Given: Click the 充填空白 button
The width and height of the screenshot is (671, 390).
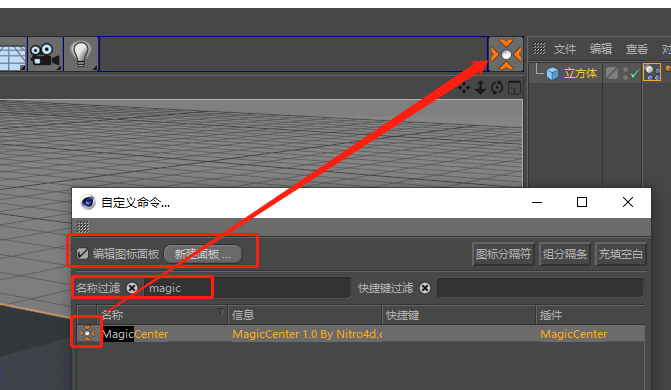Looking at the screenshot, I should pyautogui.click(x=621, y=254).
